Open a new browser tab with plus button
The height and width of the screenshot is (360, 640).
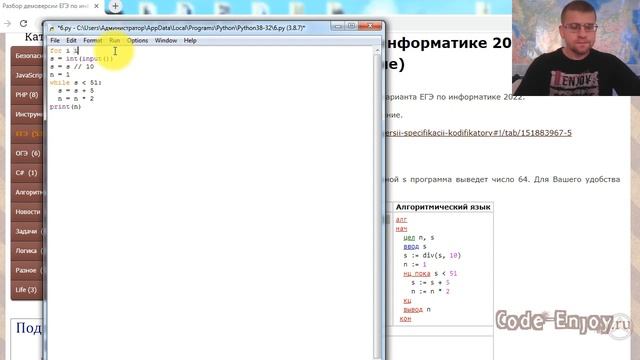[x=115, y=6]
